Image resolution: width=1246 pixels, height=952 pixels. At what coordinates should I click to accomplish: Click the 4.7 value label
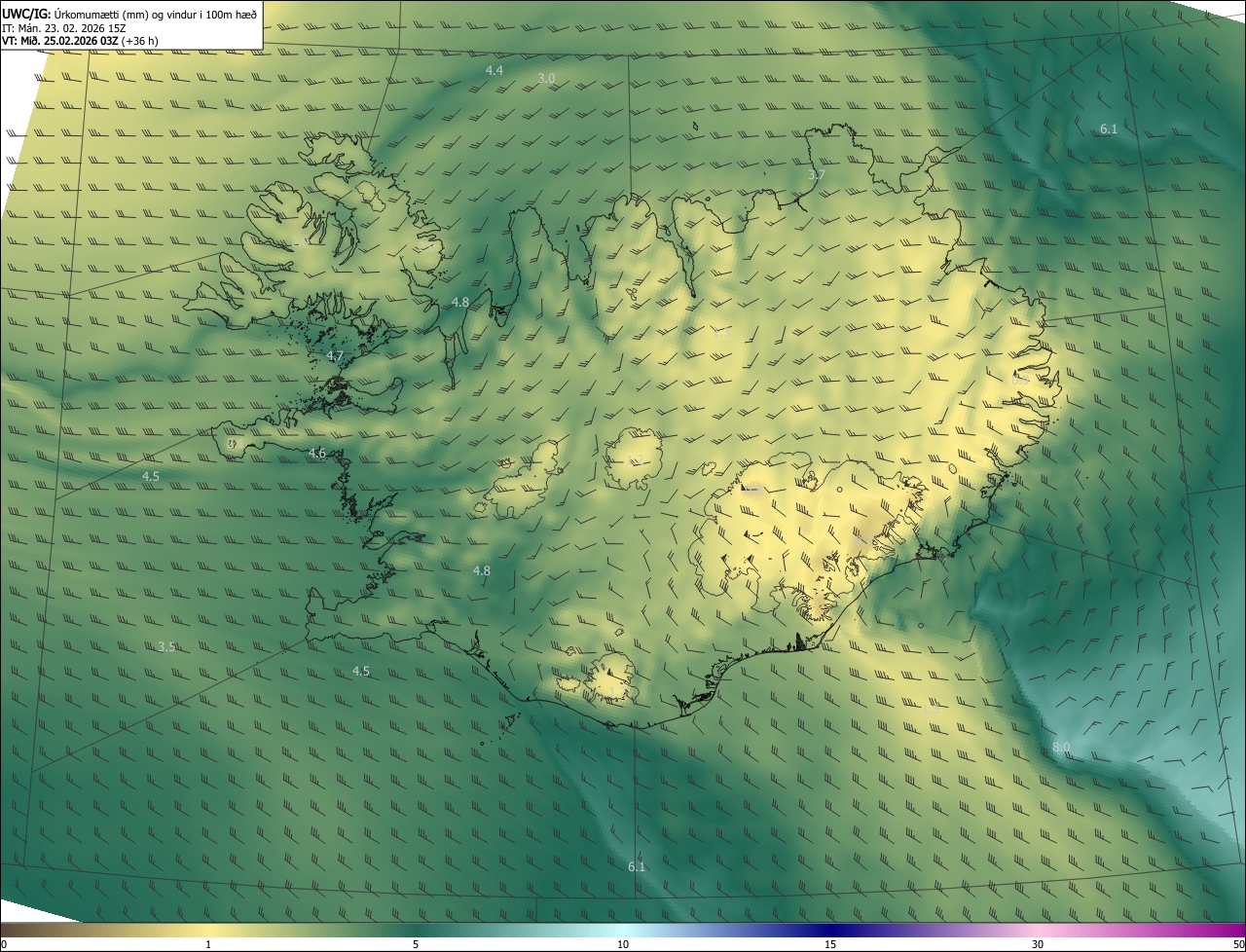336,356
